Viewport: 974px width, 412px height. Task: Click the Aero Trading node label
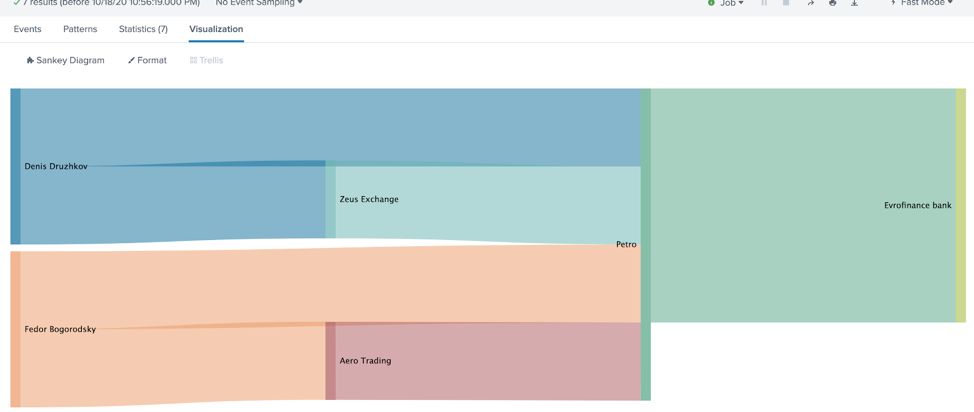(365, 360)
